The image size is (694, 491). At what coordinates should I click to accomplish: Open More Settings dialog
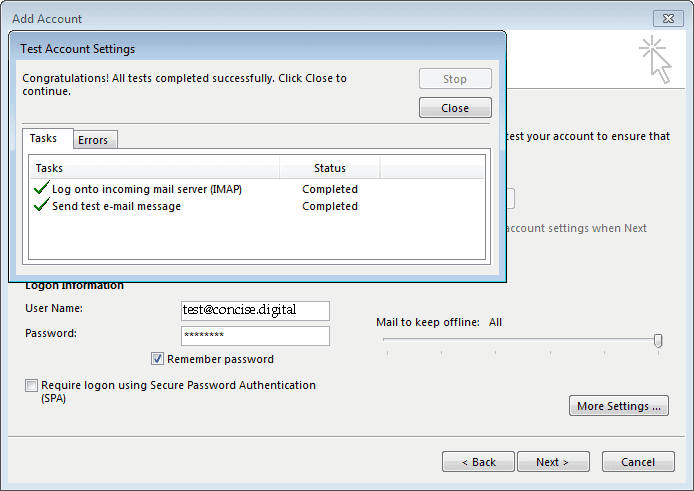pos(619,406)
